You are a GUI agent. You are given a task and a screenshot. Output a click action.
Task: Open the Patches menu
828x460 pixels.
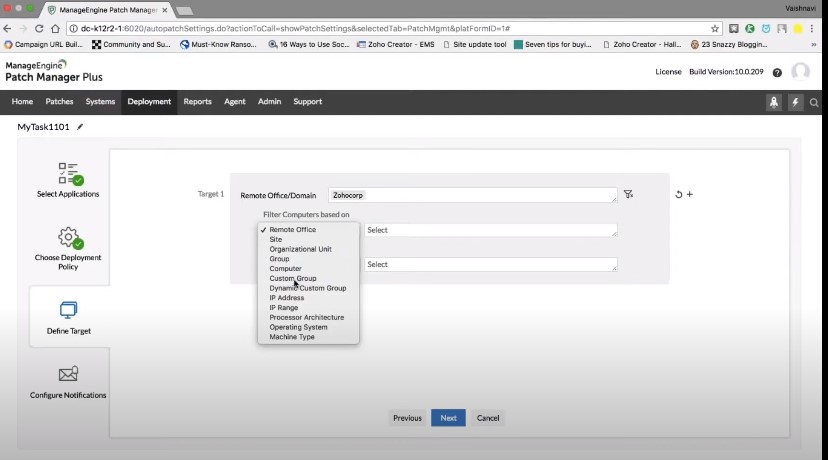click(x=59, y=101)
